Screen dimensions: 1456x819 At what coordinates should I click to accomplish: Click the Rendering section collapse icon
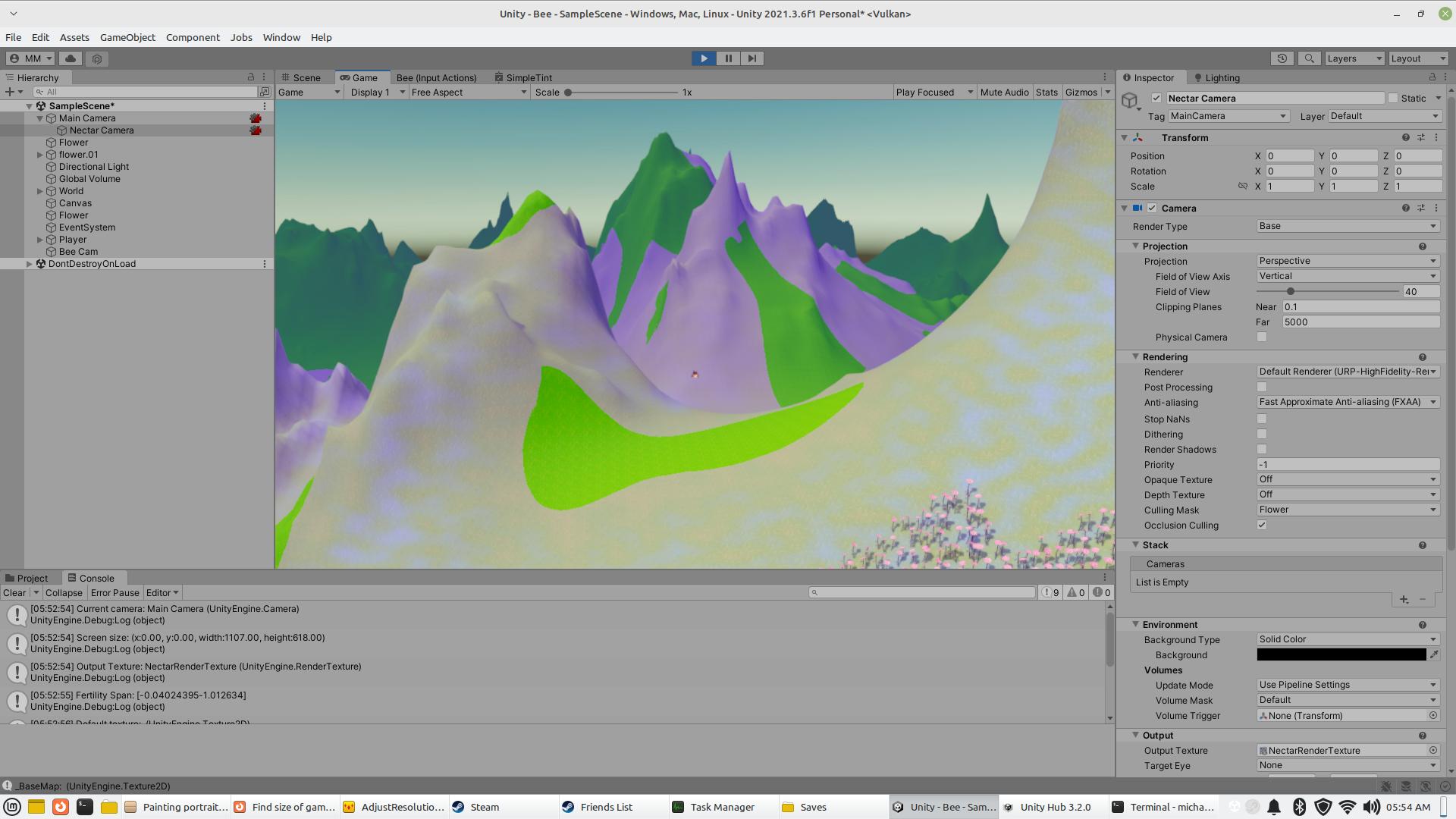click(1135, 357)
